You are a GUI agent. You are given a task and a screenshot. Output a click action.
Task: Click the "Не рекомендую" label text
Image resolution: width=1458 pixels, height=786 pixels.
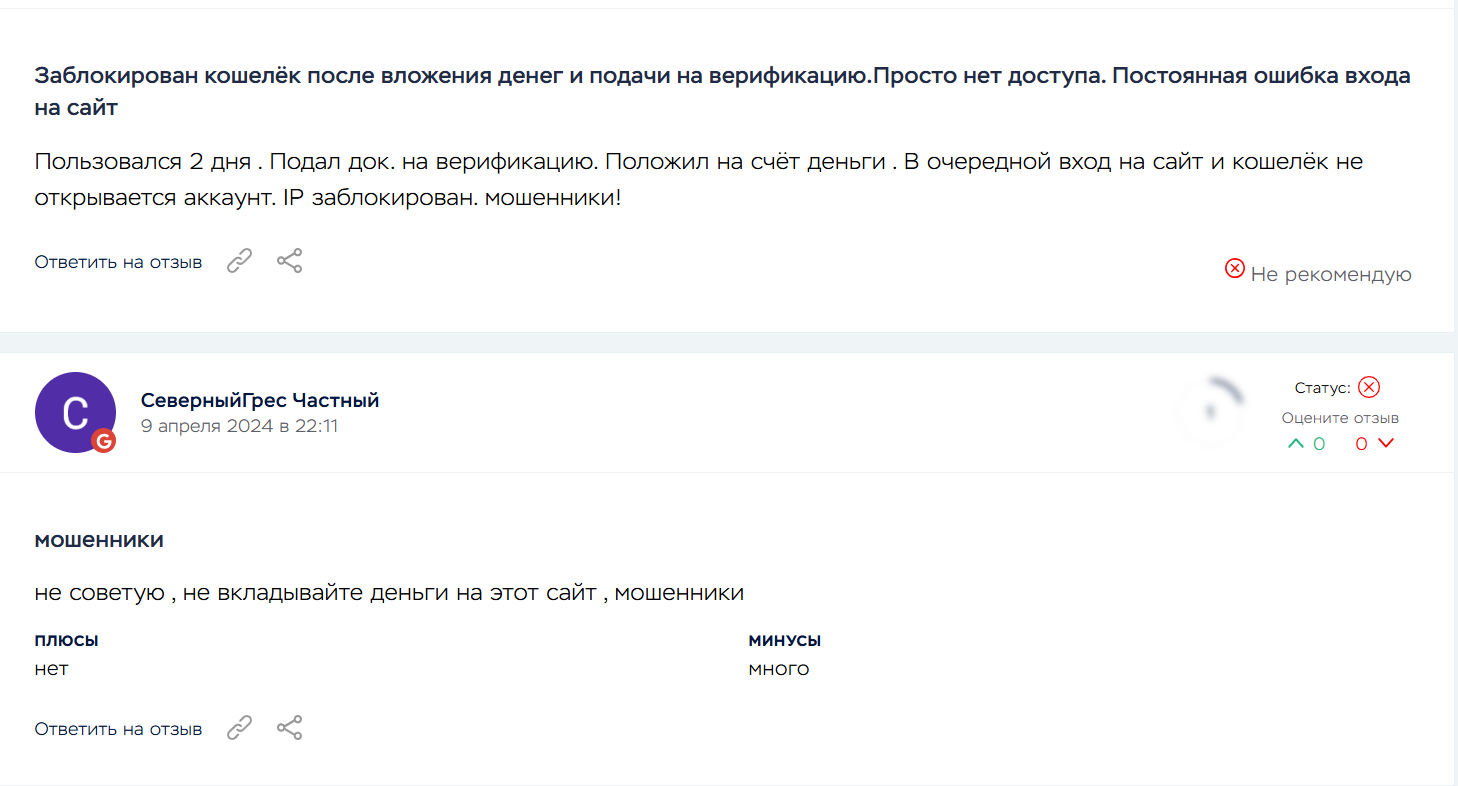1331,275
